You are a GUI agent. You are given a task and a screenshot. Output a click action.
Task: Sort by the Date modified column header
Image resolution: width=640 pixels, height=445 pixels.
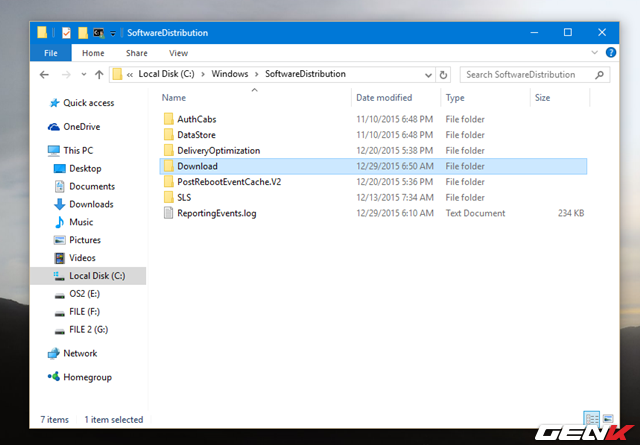click(384, 98)
